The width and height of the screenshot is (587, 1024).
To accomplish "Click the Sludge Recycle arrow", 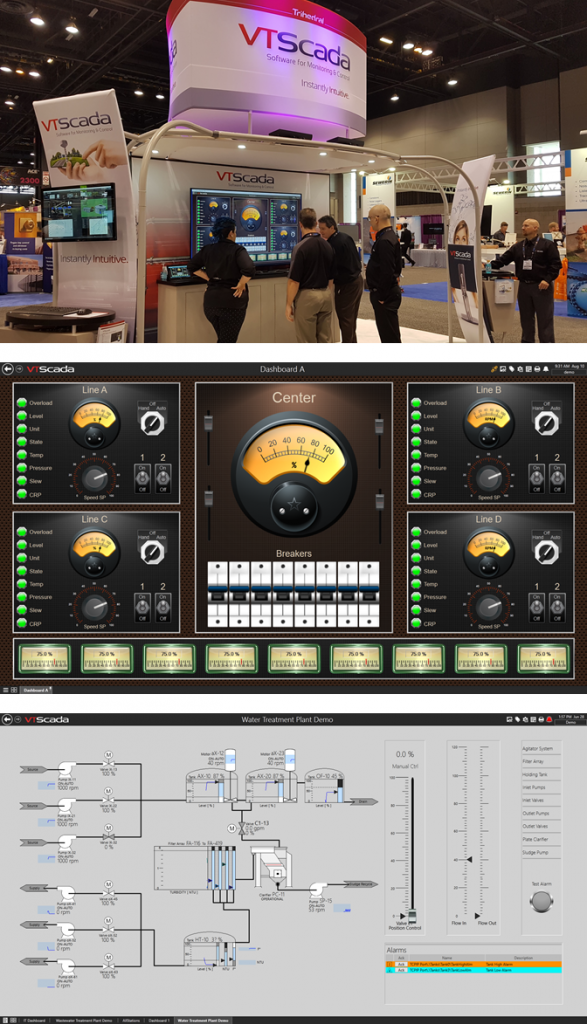I will pos(361,884).
